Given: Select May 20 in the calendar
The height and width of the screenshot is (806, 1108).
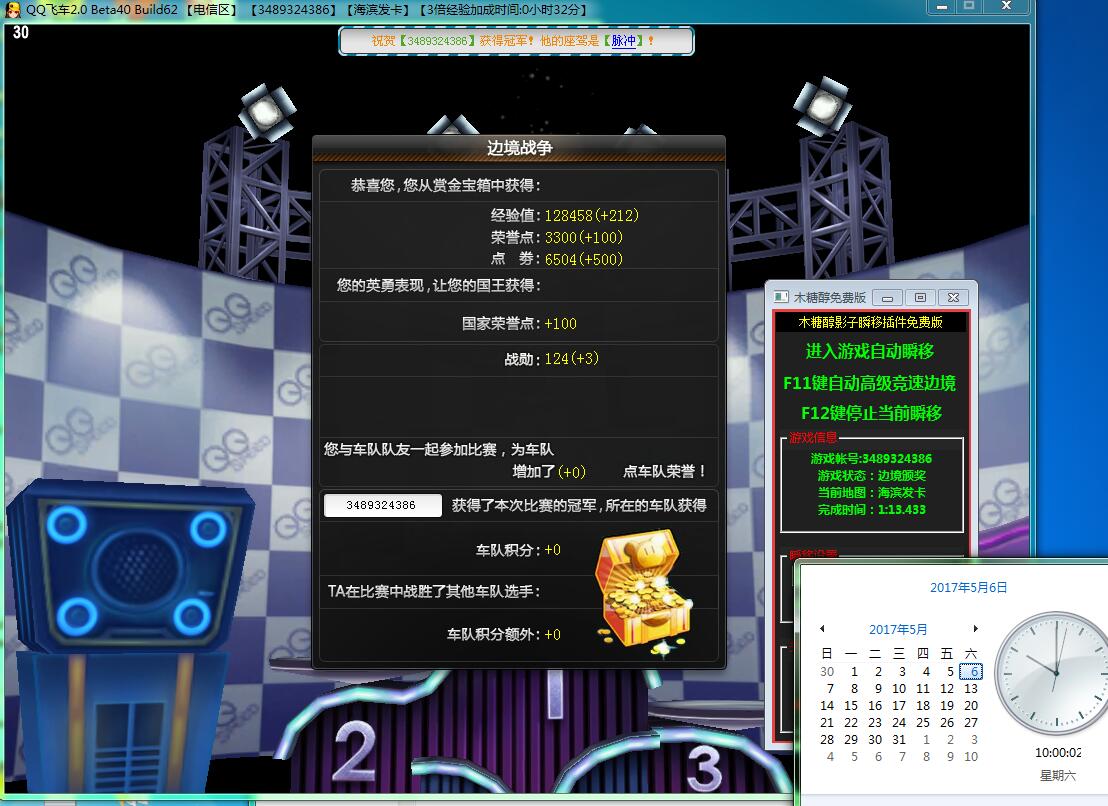Looking at the screenshot, I should pyautogui.click(x=971, y=706).
